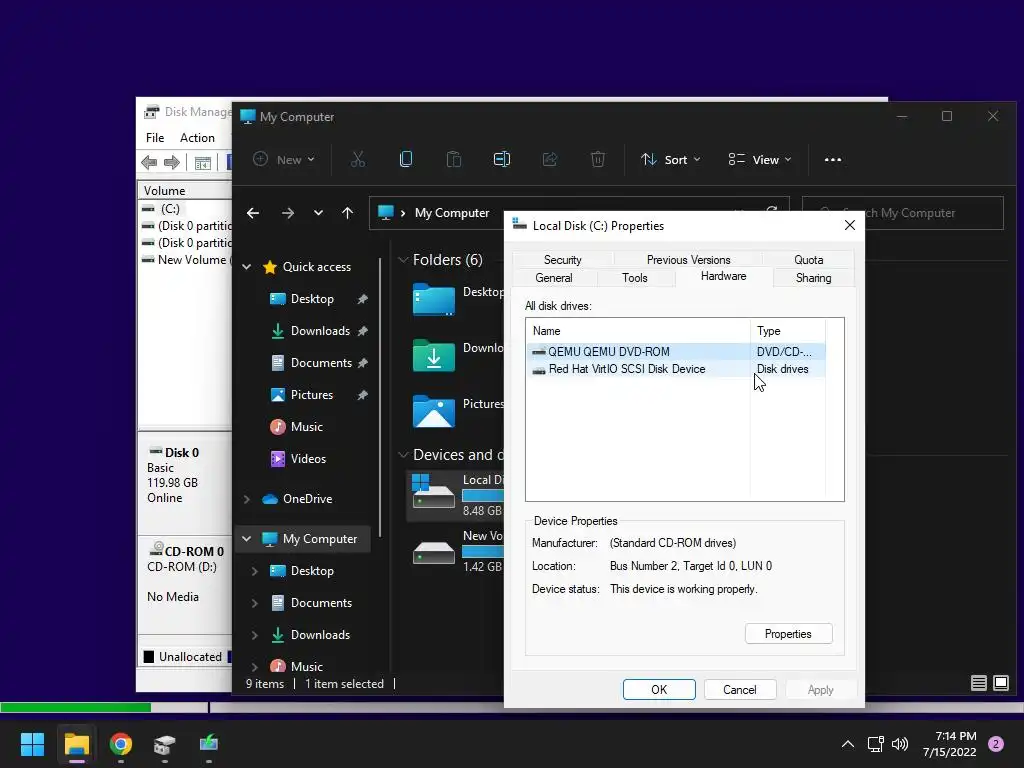The height and width of the screenshot is (768, 1024).
Task: Click the volume speaker tray icon
Action: [x=900, y=744]
